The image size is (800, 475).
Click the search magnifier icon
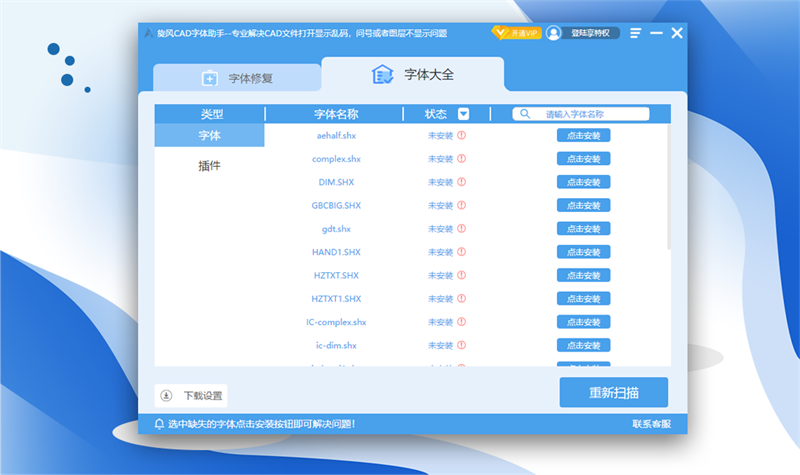[x=525, y=114]
